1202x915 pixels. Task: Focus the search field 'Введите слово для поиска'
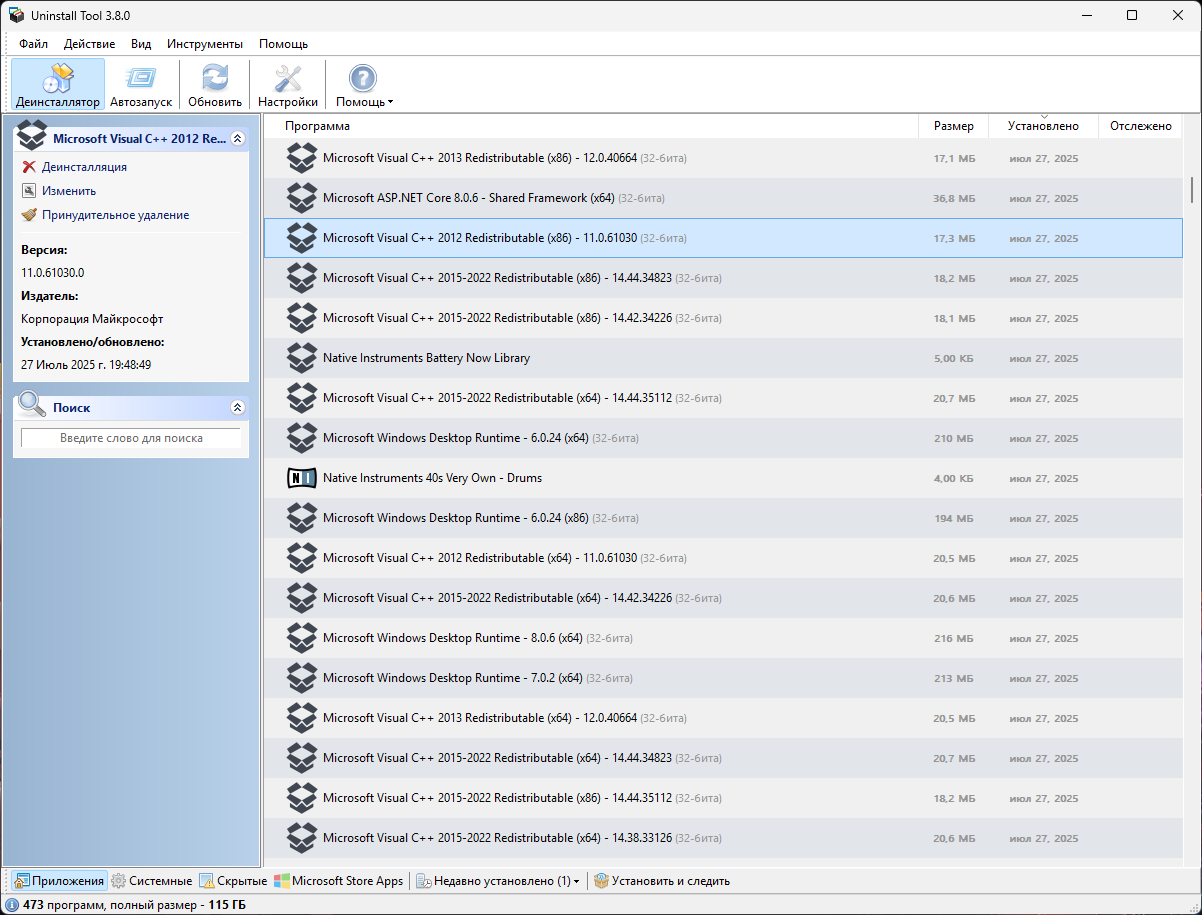[131, 438]
